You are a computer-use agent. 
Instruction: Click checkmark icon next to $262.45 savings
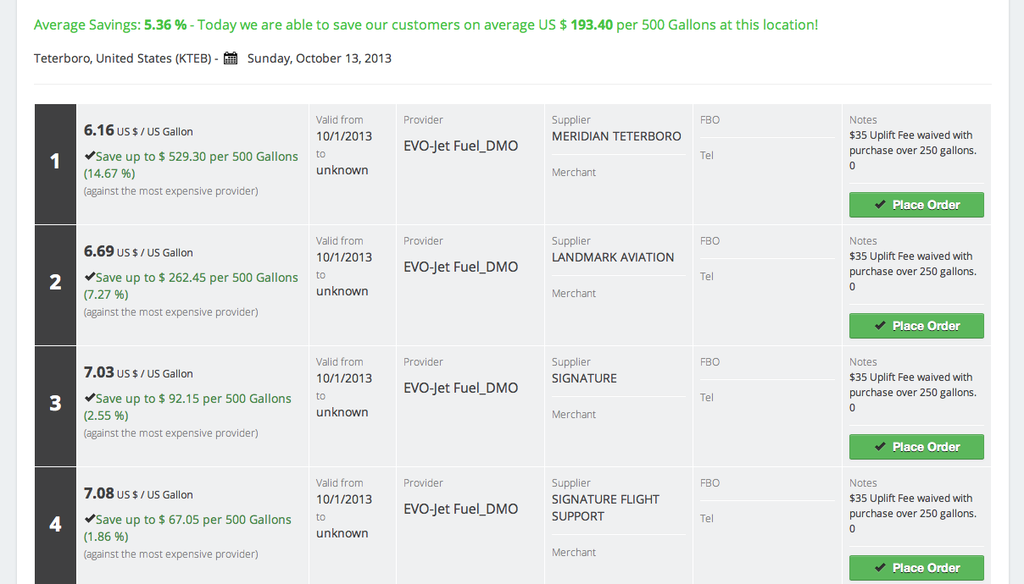pyautogui.click(x=89, y=277)
